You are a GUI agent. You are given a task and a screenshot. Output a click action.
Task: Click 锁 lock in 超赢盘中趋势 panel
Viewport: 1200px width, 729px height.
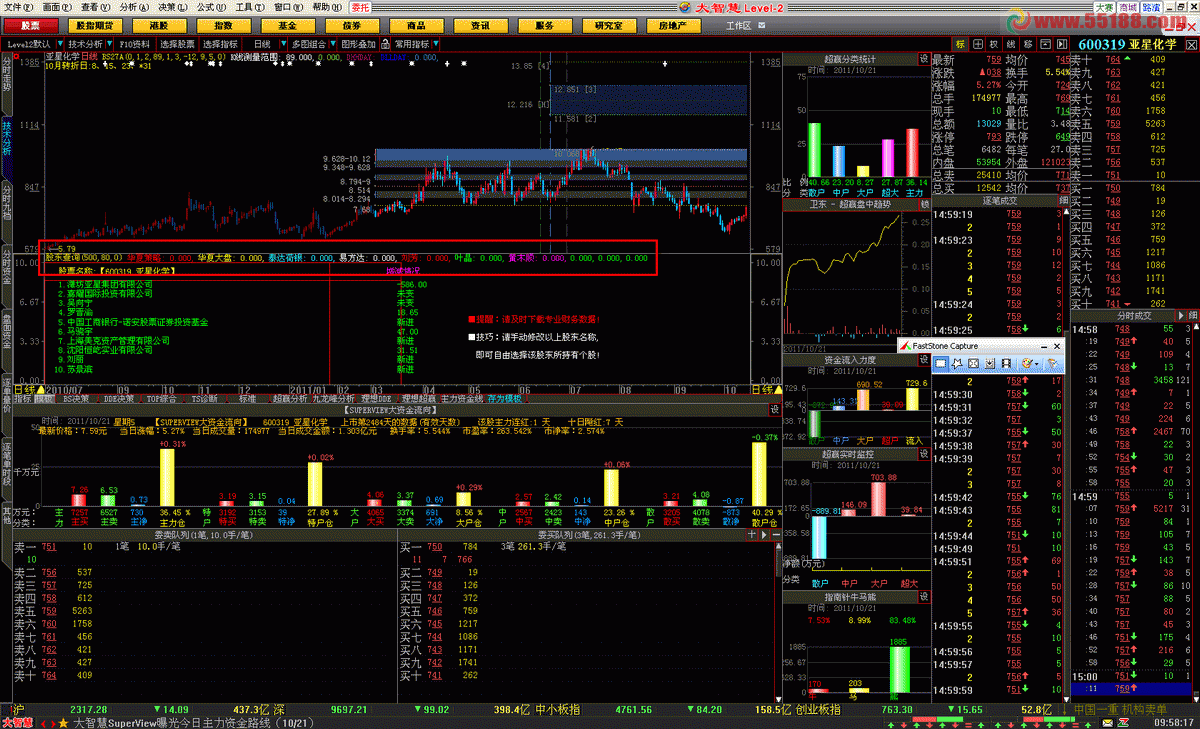click(924, 203)
